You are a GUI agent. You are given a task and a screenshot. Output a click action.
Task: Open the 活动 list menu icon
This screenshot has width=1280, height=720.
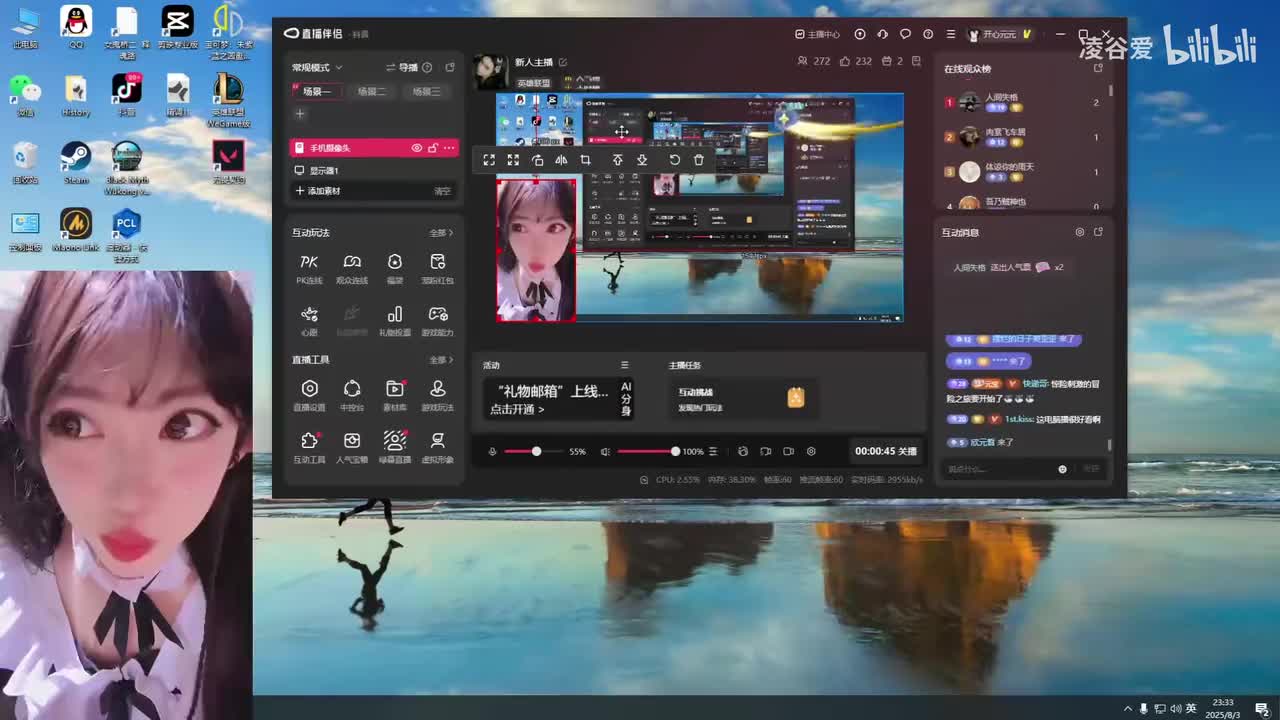click(x=624, y=365)
